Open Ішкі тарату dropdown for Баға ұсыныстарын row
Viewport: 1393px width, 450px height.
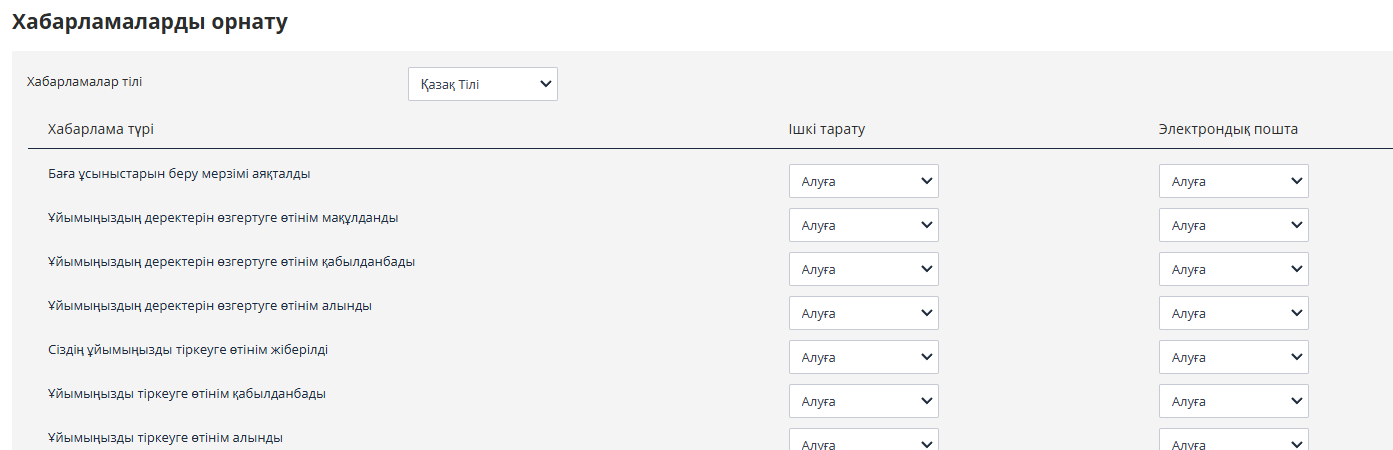tap(863, 181)
